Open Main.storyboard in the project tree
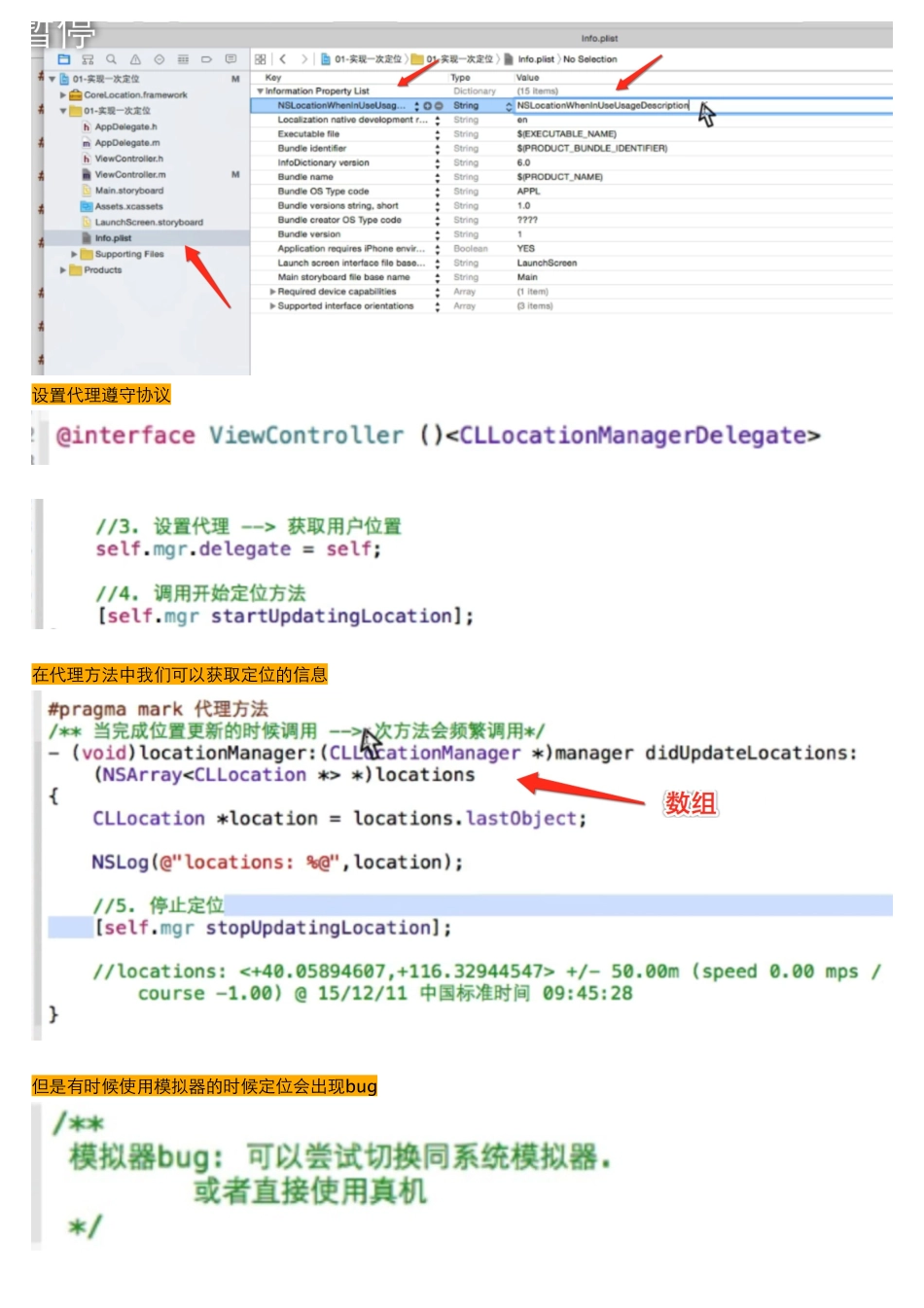 (128, 191)
